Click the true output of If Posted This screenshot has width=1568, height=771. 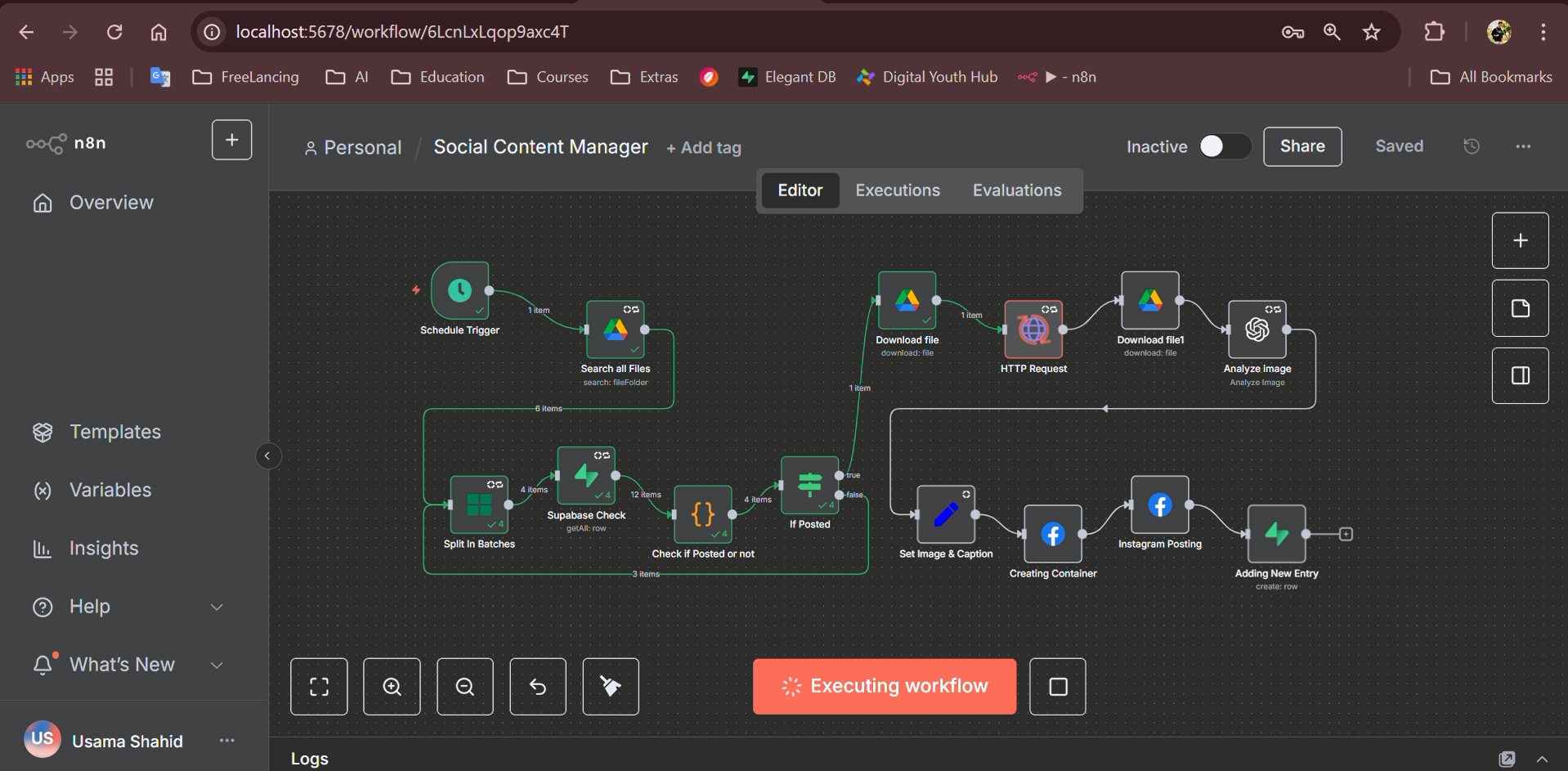click(x=840, y=475)
